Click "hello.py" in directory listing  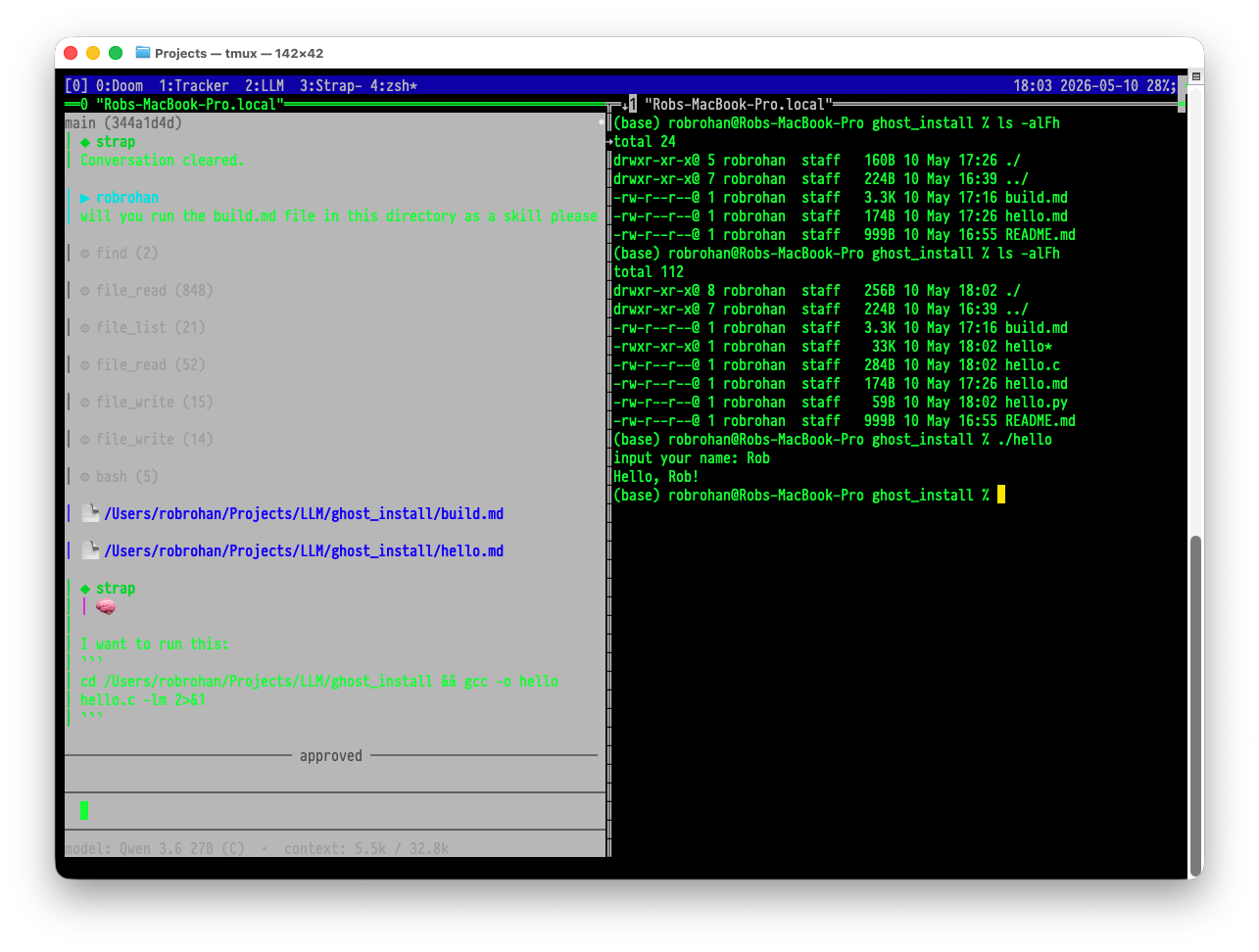pyautogui.click(x=1037, y=403)
